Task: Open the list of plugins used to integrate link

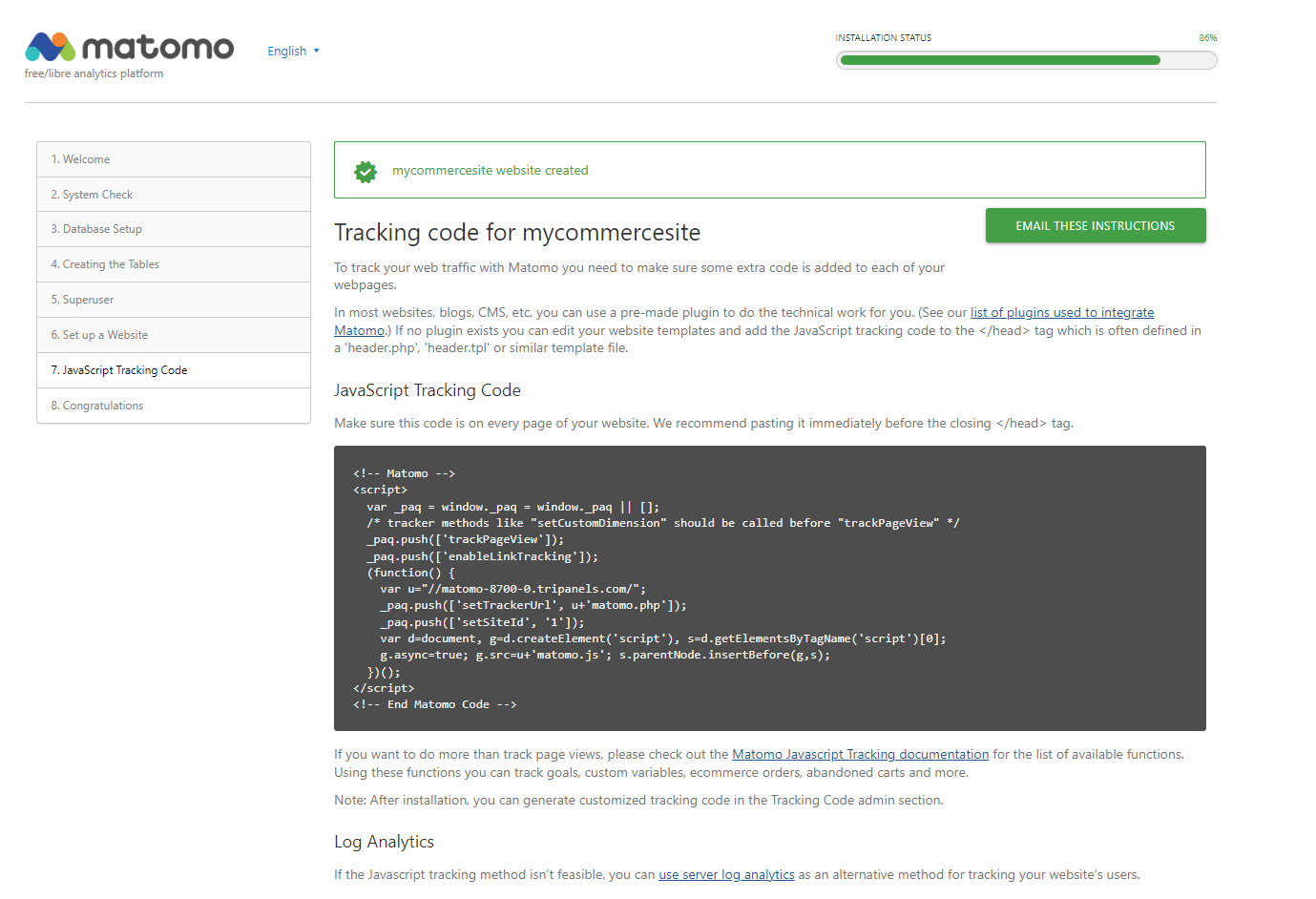Action: coord(1062,312)
